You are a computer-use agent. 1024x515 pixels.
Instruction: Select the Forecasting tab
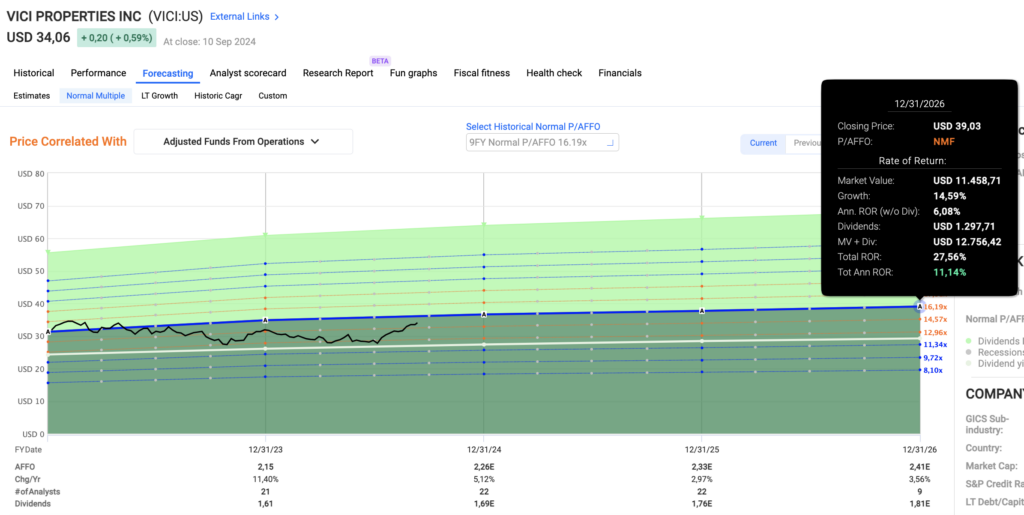(168, 73)
